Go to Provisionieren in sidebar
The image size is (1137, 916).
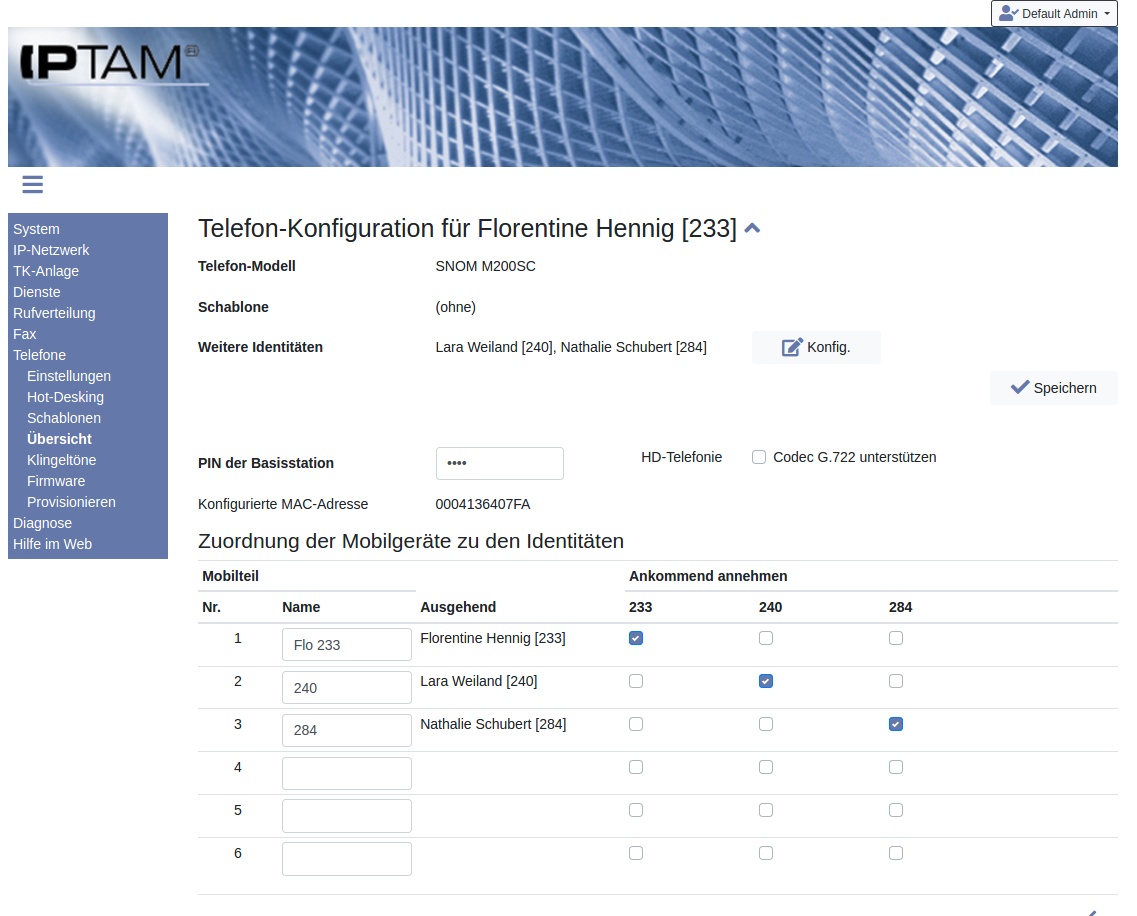coord(71,502)
